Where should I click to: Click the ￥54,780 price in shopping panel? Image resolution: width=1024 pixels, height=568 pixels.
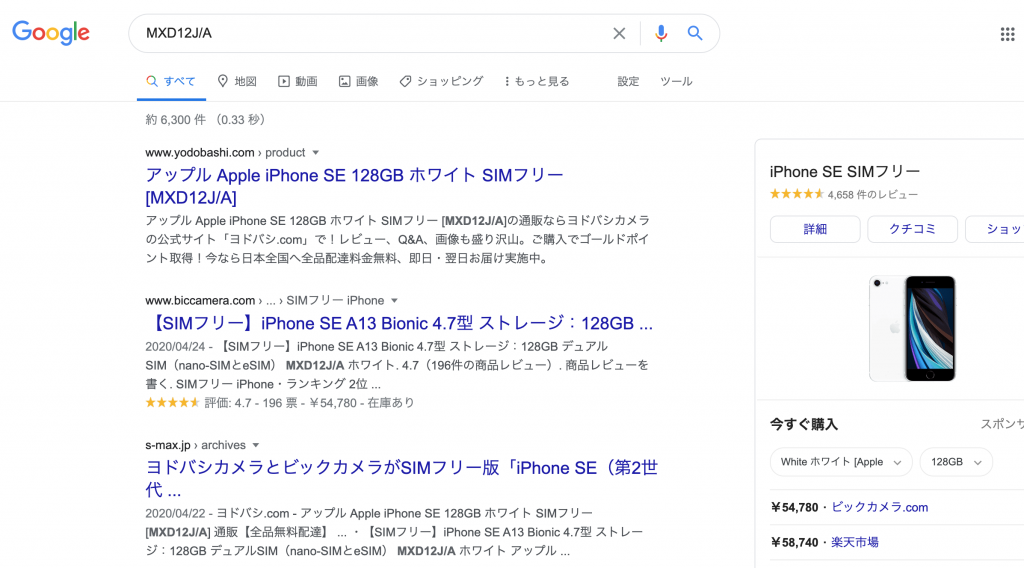pyautogui.click(x=794, y=507)
